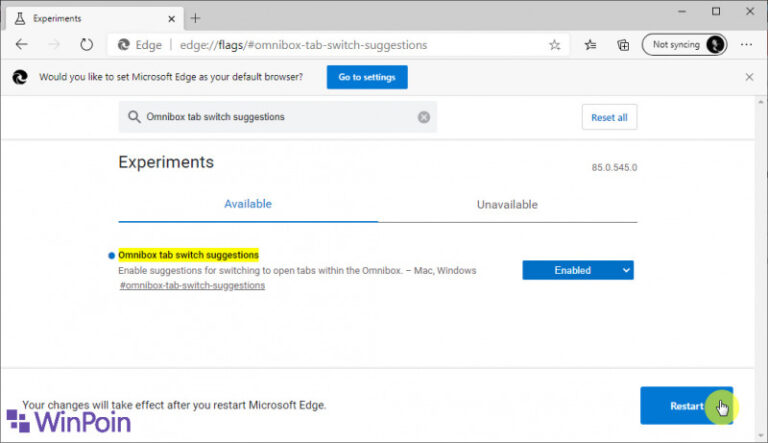Click the Restart button
The width and height of the screenshot is (768, 443).
(x=687, y=405)
